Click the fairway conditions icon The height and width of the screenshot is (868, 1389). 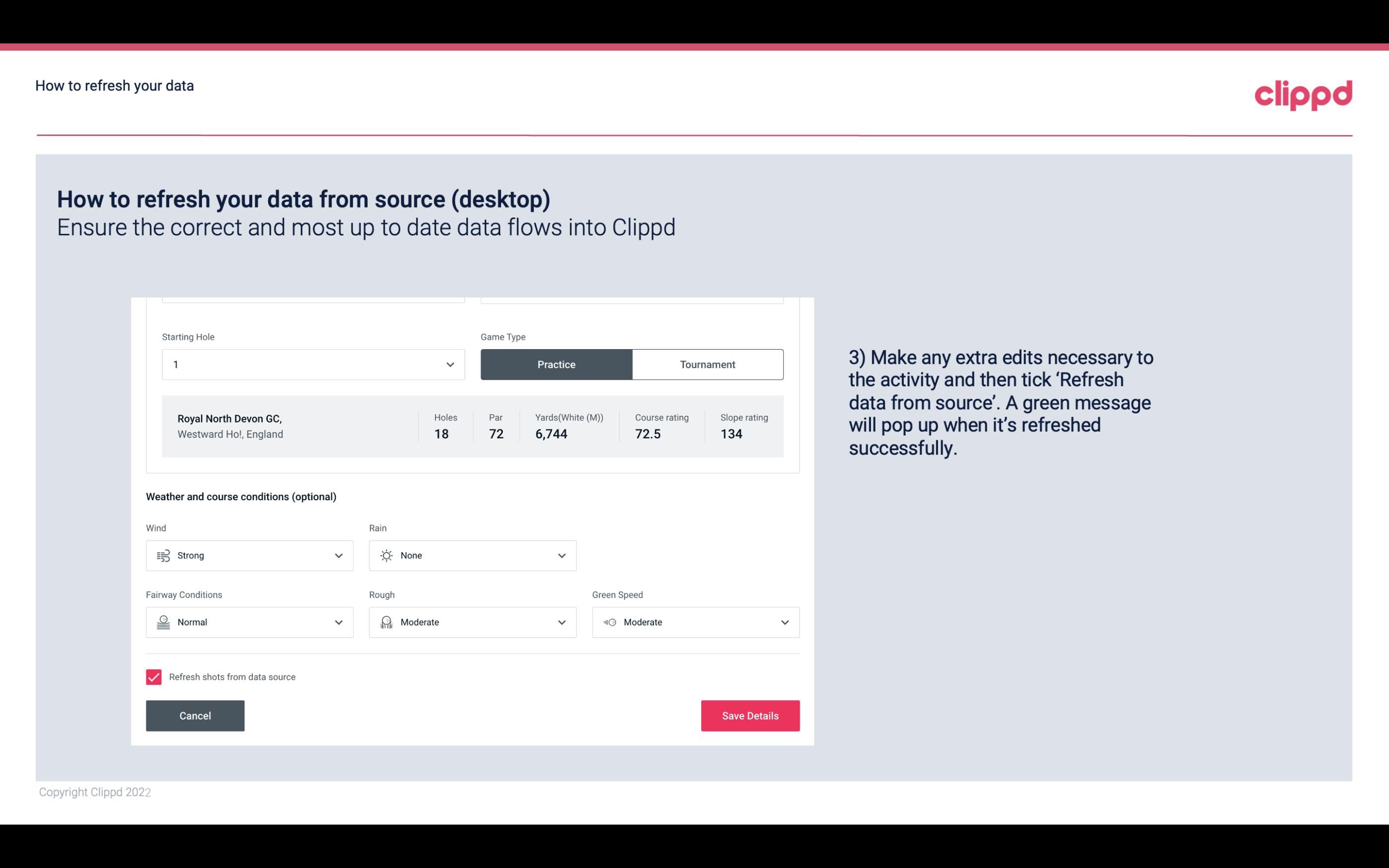tap(163, 622)
